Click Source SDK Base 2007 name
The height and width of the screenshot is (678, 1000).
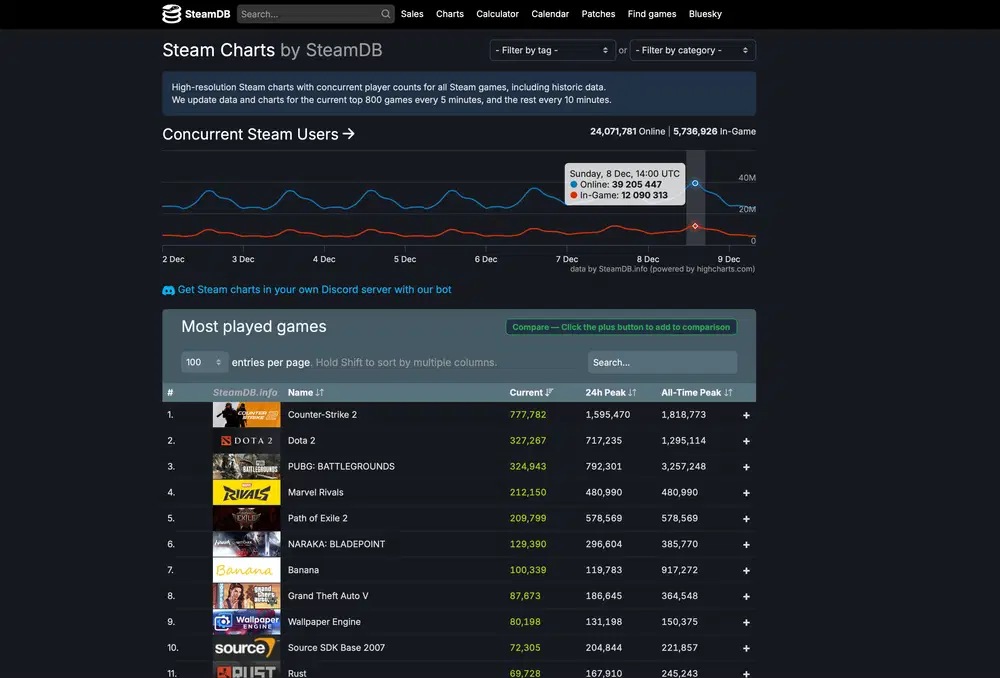pos(336,648)
